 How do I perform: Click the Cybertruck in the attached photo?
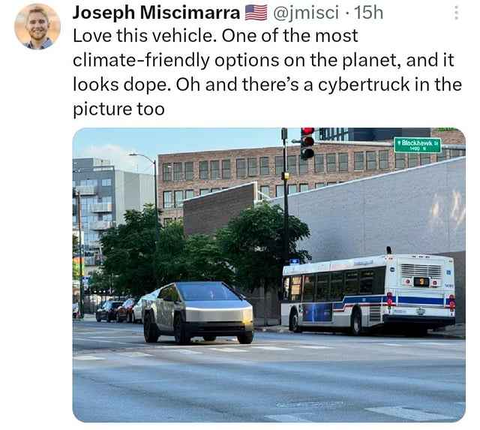click(198, 312)
